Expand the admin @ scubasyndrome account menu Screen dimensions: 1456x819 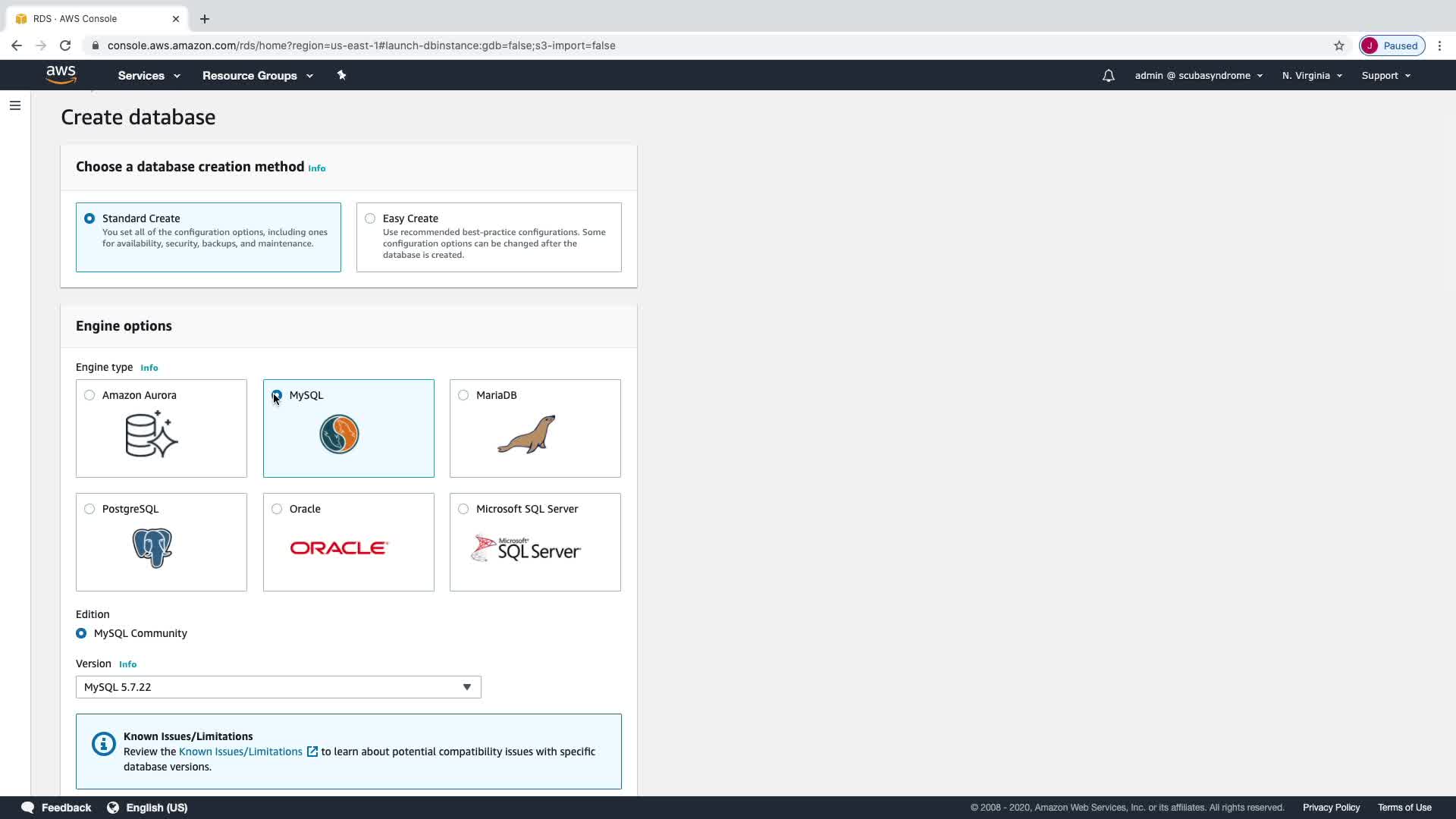coord(1198,76)
